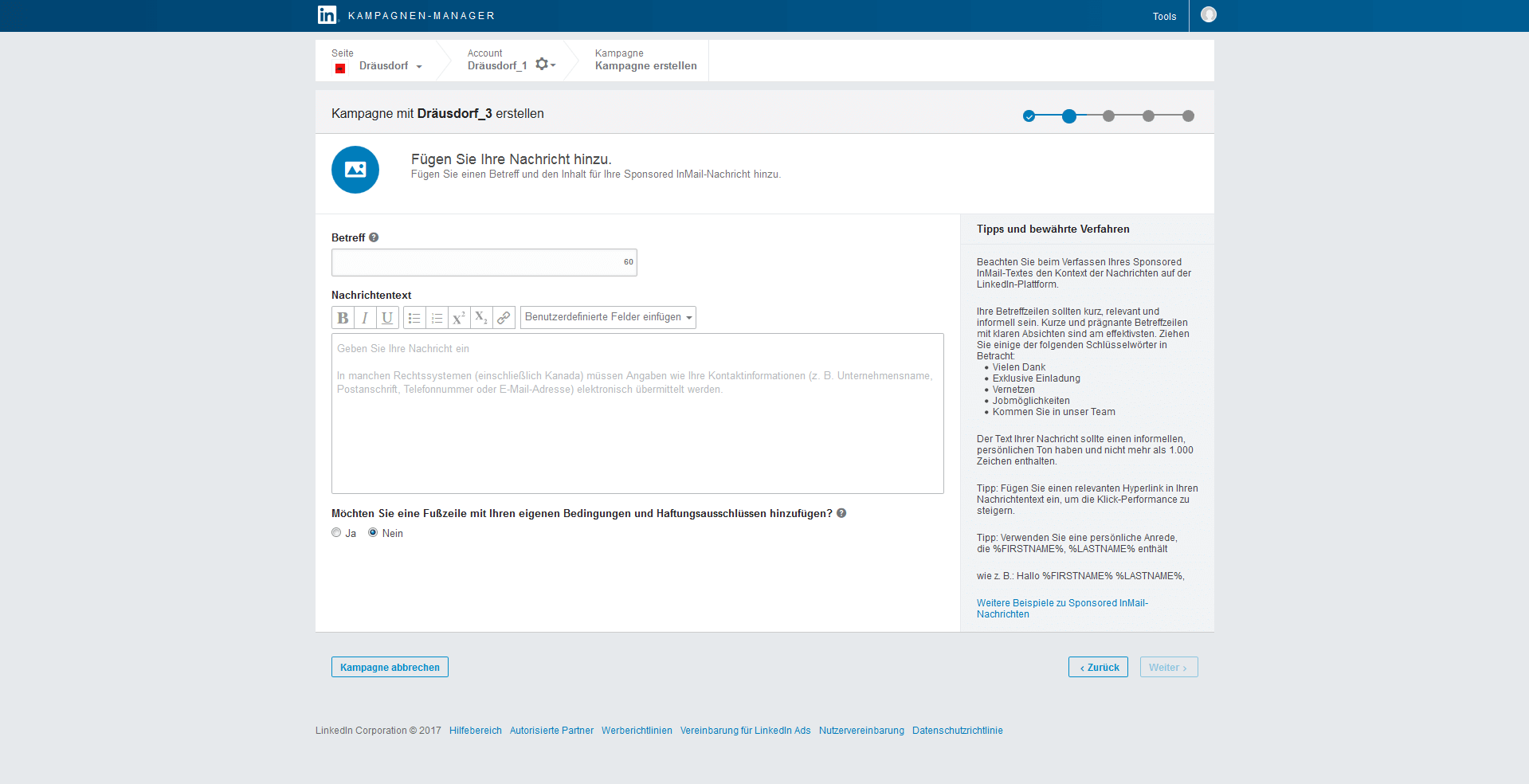Apply subscript formatting
Screen dimensions: 1529x784
[x=481, y=318]
